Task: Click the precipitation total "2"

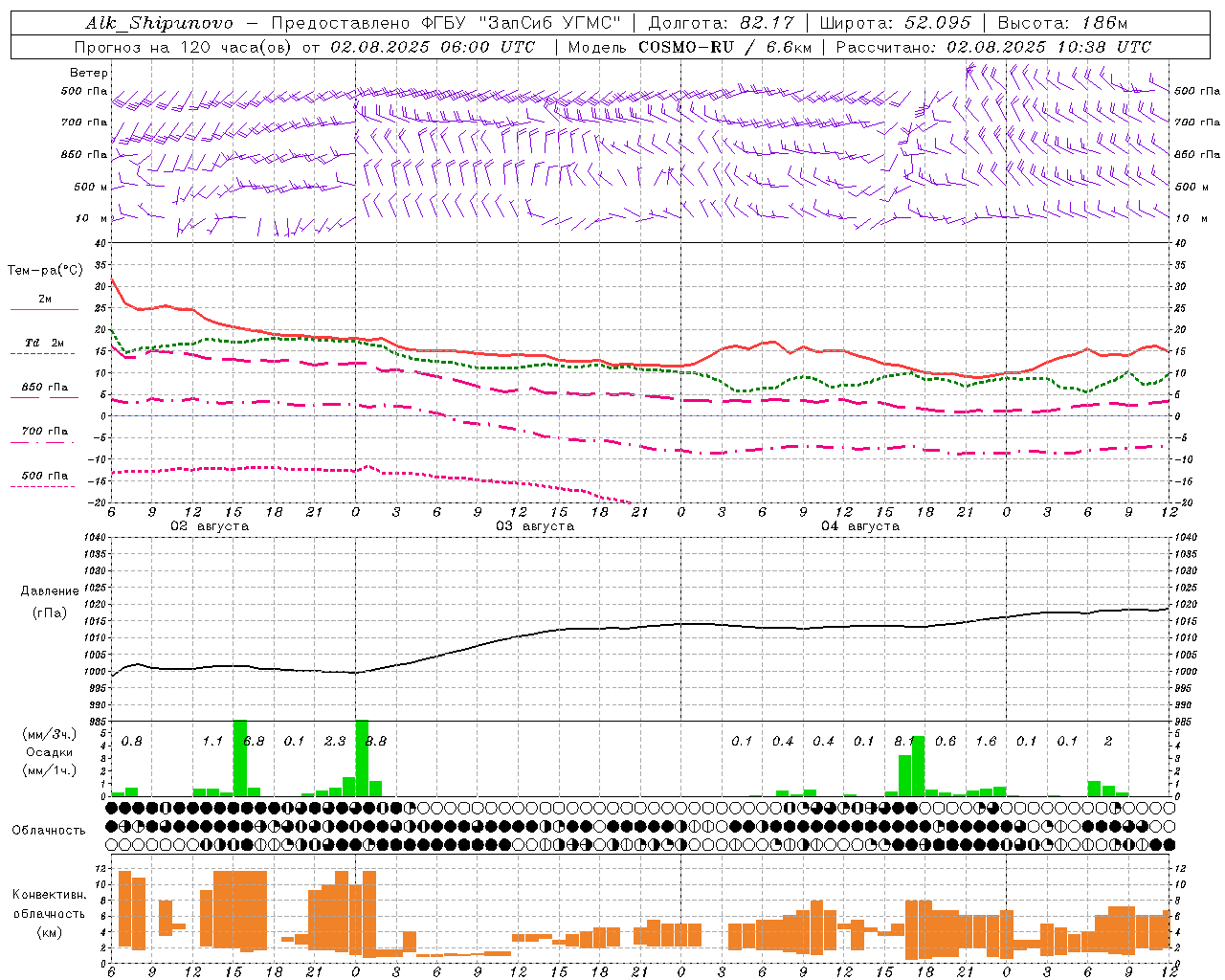Action: click(1108, 742)
